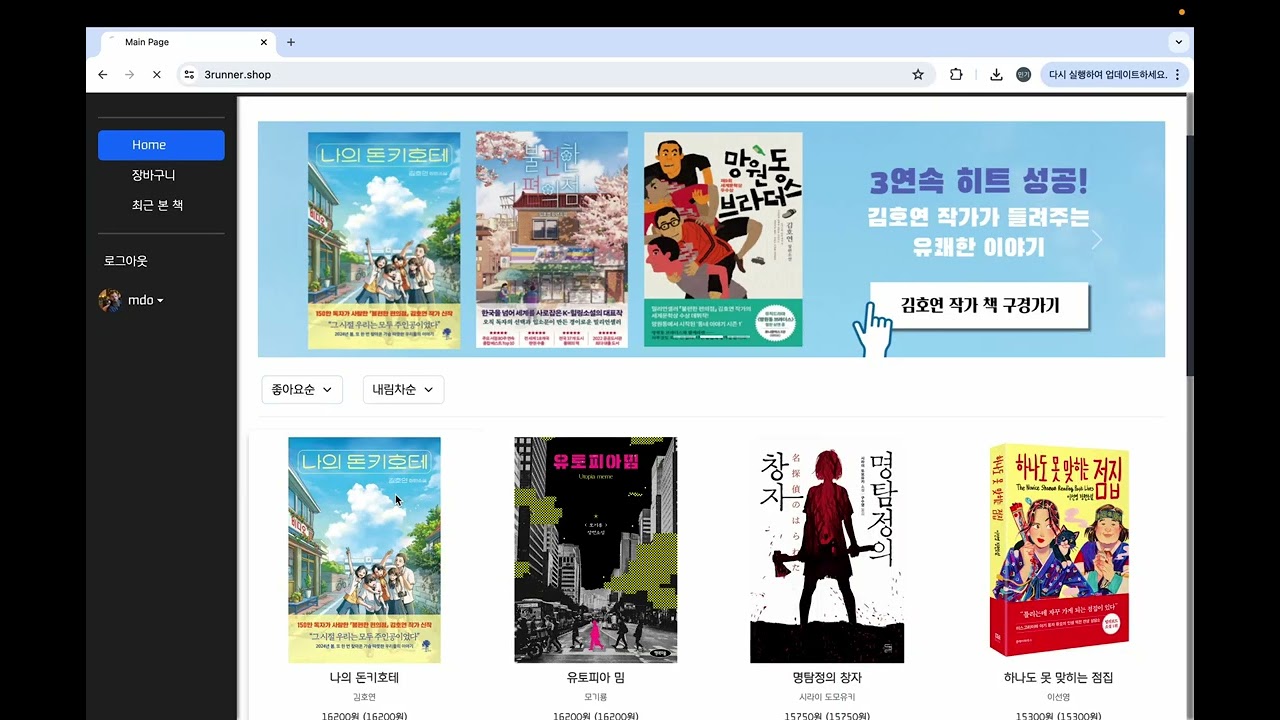The width and height of the screenshot is (1280, 720).
Task: Open the 하나도 못 맞히는 점집 cover image
Action: pyautogui.click(x=1059, y=550)
